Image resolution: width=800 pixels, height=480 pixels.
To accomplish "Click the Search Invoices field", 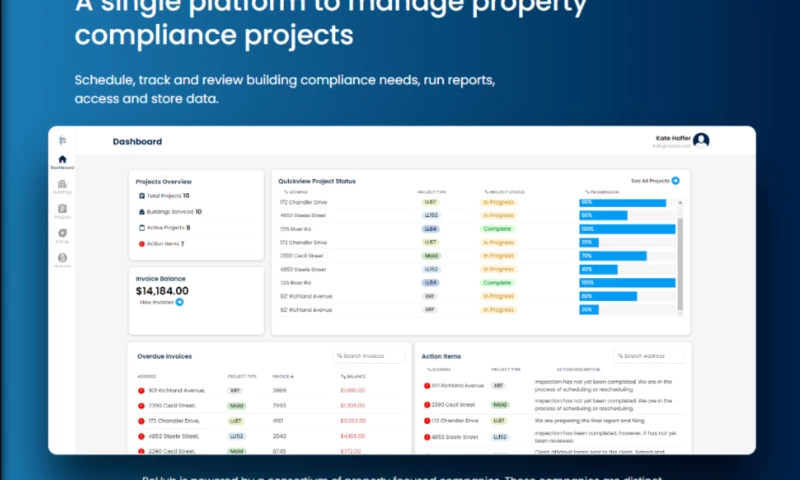I will pyautogui.click(x=368, y=356).
